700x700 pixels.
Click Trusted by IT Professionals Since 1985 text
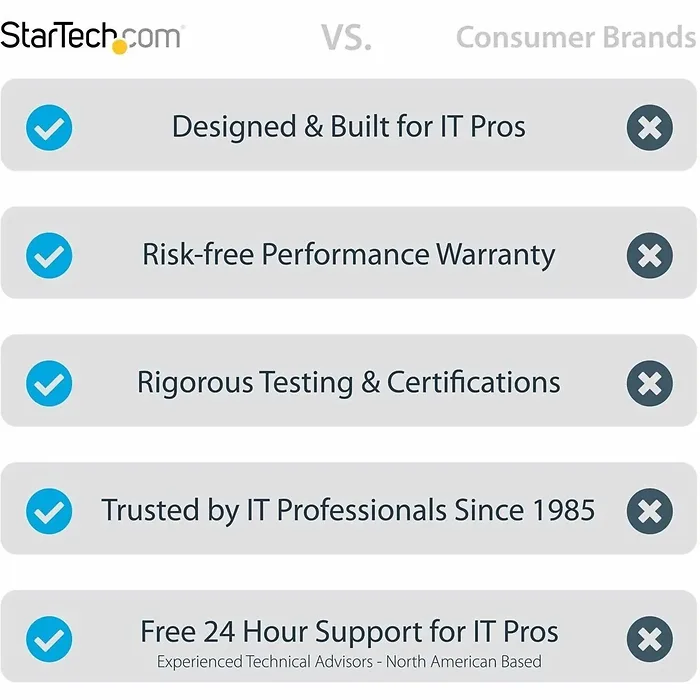point(348,510)
